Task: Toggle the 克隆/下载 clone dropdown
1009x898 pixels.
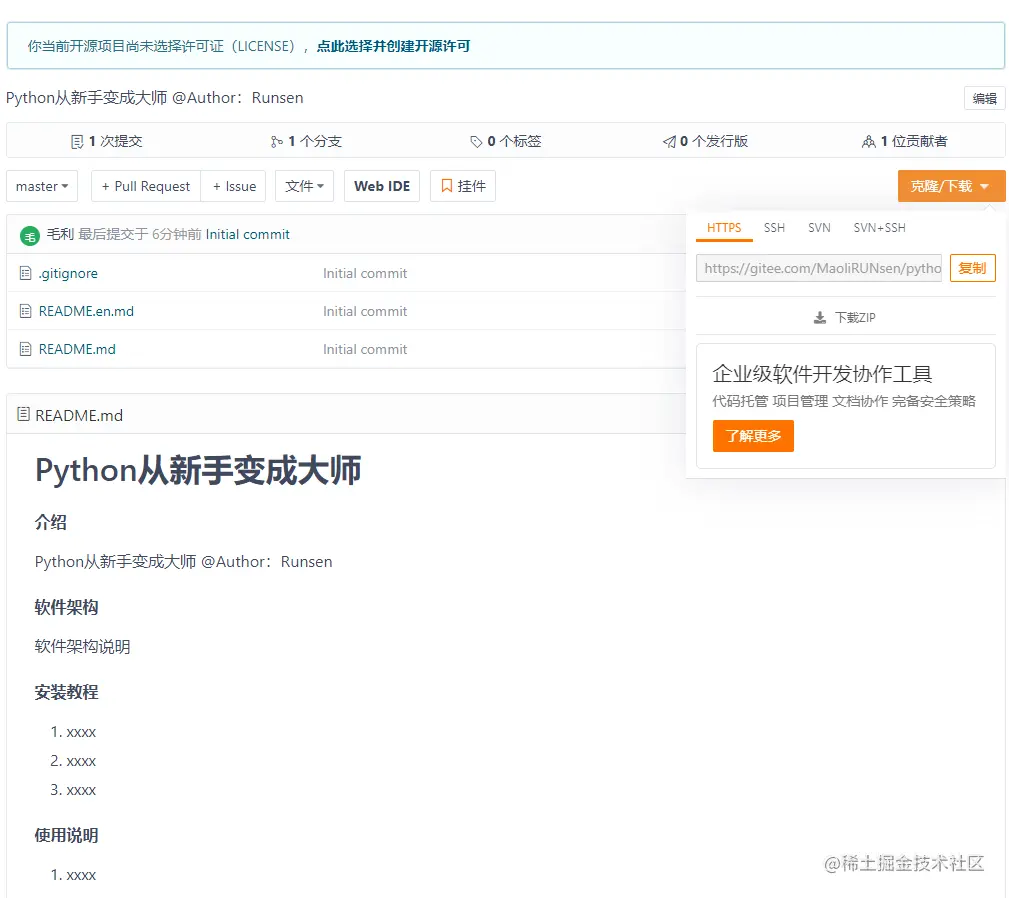Action: tap(951, 186)
